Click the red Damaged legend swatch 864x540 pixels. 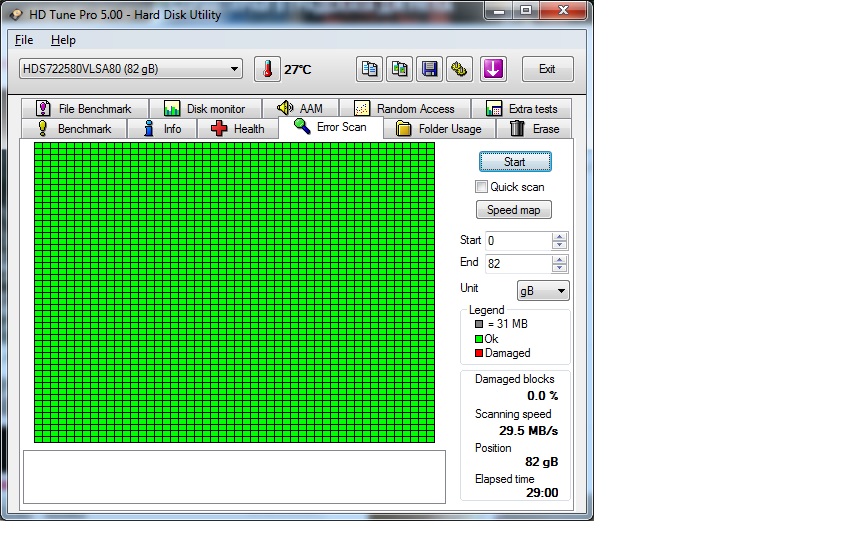479,353
